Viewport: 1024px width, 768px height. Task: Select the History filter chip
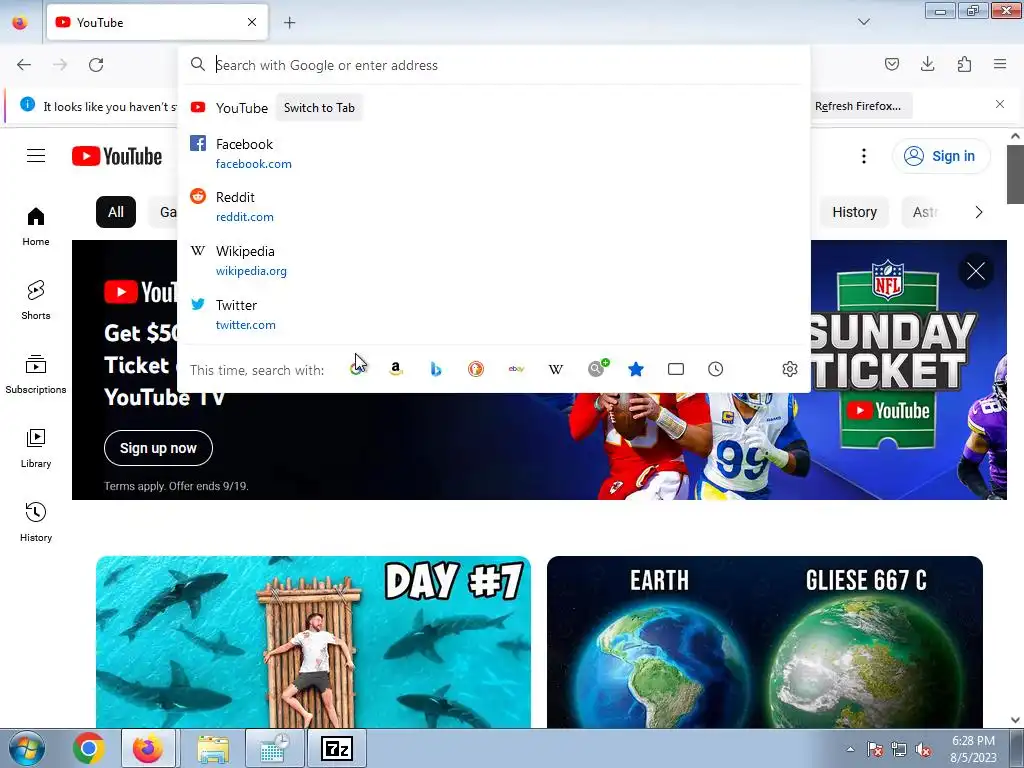tap(854, 212)
